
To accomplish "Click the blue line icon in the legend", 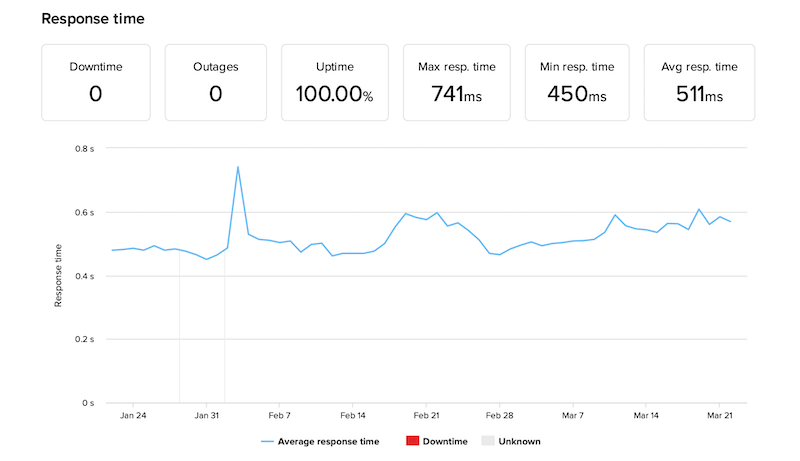I will coord(267,441).
